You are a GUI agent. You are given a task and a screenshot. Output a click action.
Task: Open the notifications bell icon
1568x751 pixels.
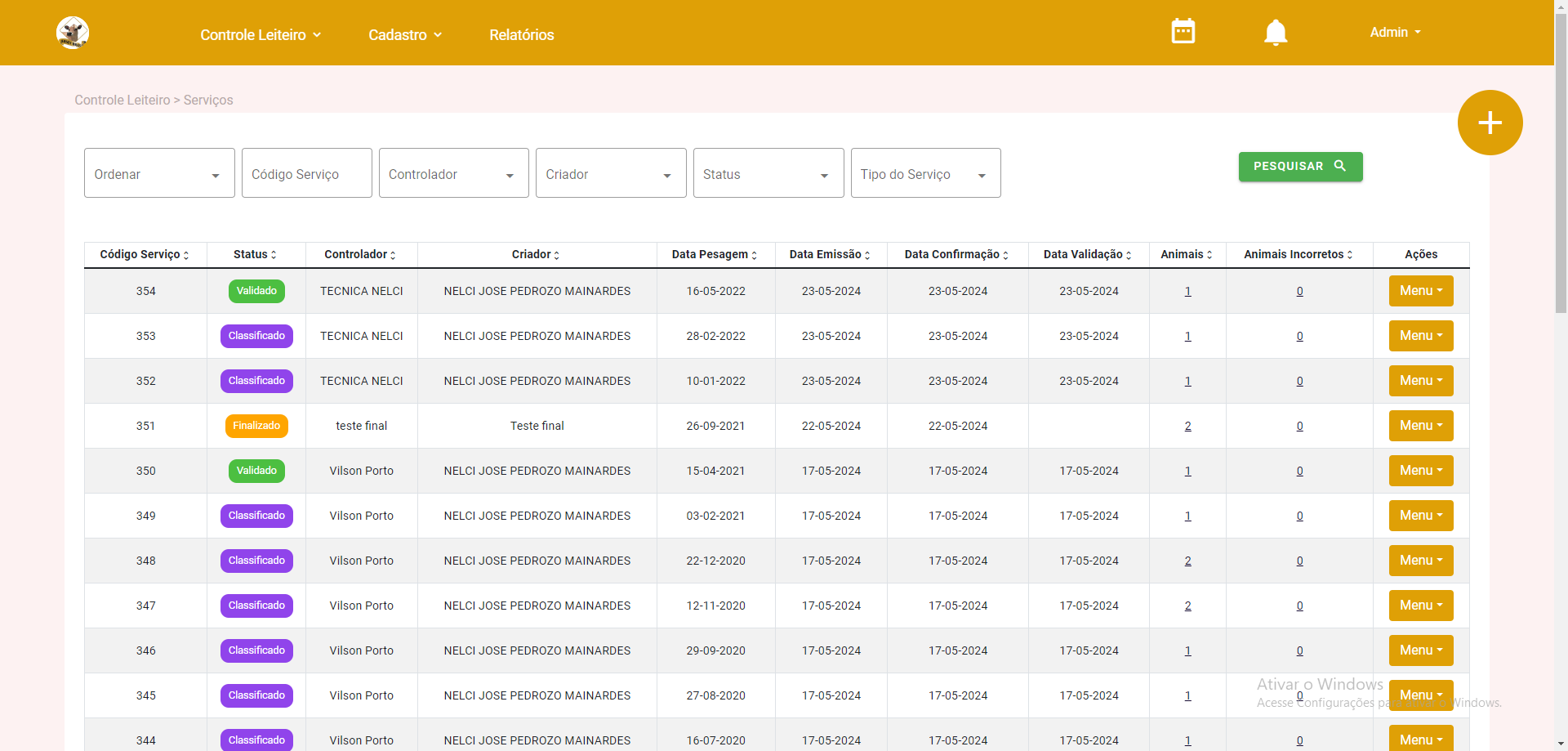(x=1275, y=33)
